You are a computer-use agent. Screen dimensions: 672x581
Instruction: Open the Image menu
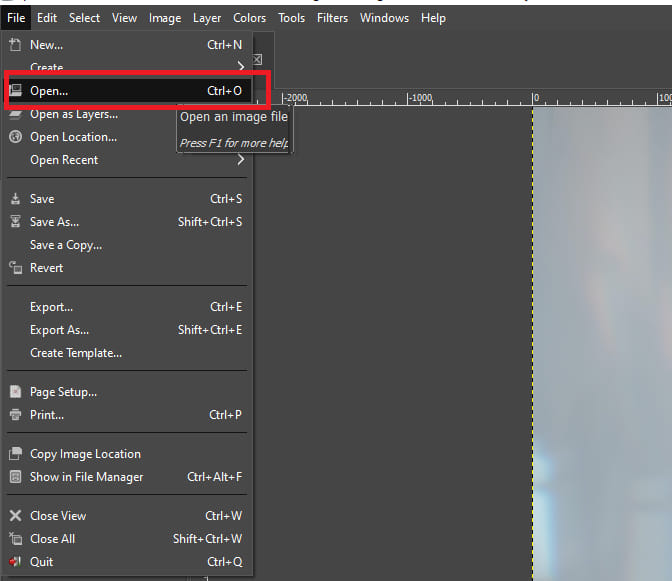click(165, 18)
